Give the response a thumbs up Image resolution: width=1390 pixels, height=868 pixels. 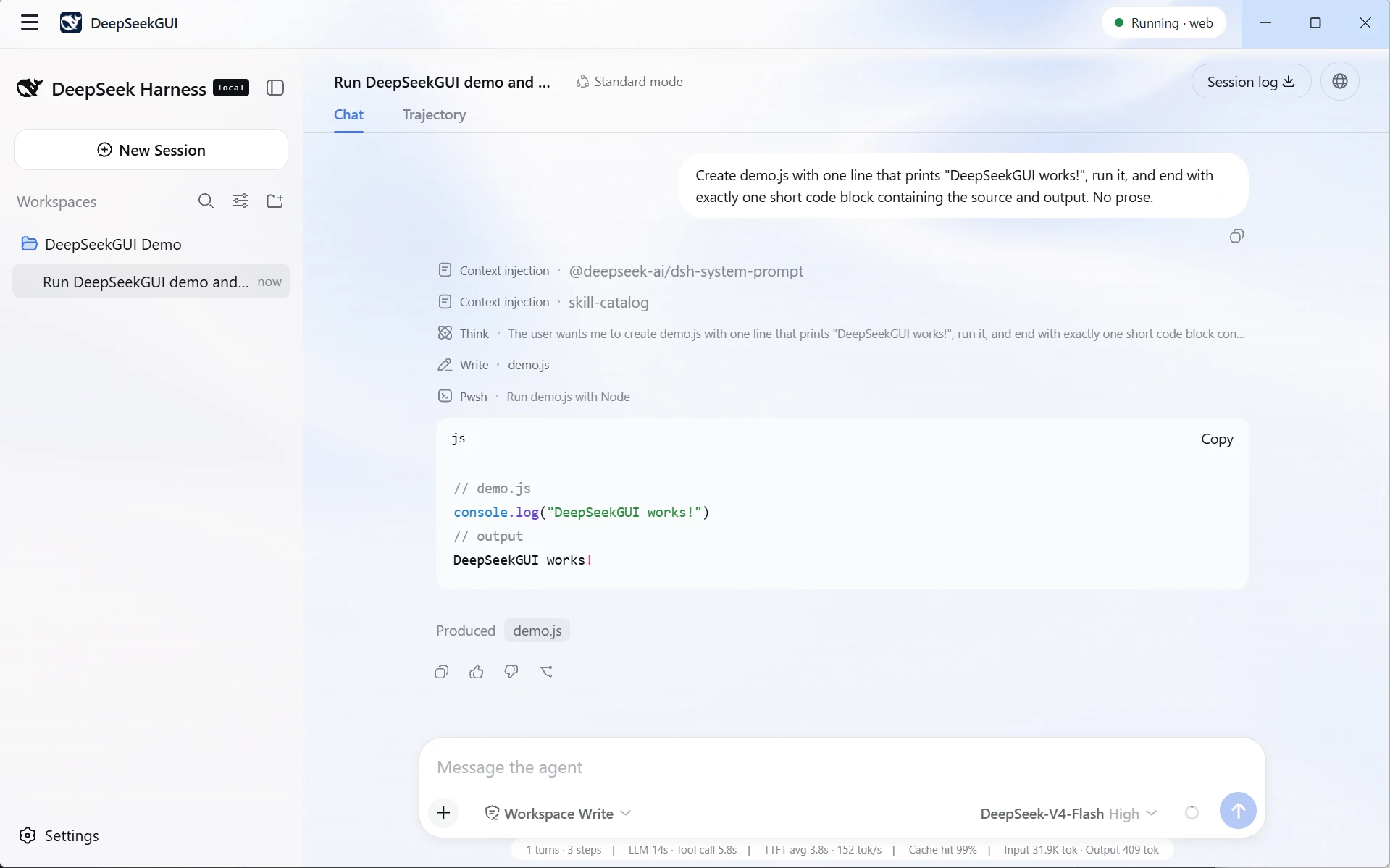point(476,672)
